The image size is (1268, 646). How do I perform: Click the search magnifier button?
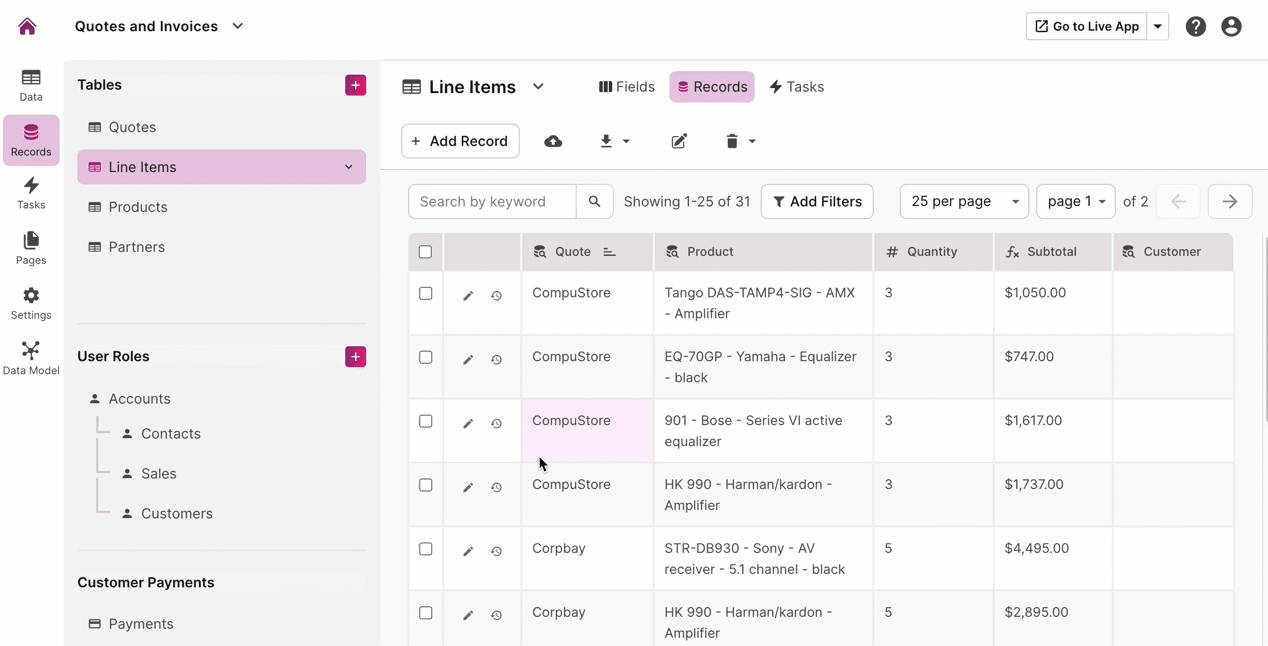[x=594, y=202]
